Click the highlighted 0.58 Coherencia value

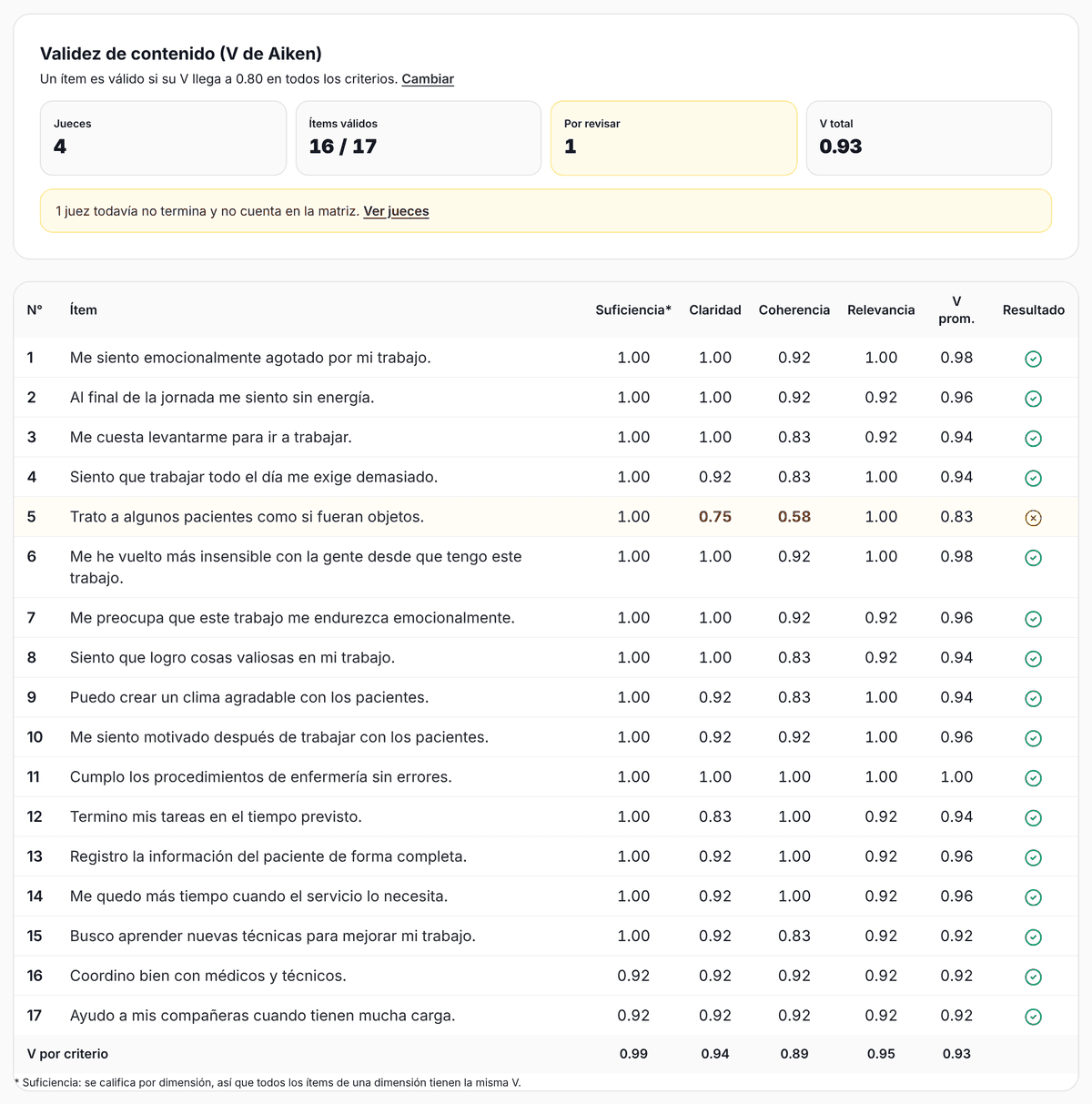(794, 517)
